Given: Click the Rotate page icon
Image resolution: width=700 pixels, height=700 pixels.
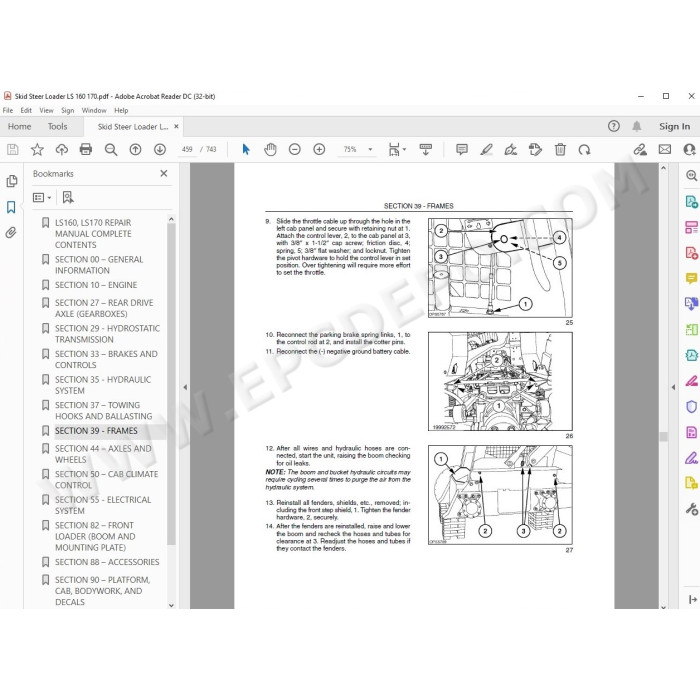Looking at the screenshot, I should (x=584, y=149).
